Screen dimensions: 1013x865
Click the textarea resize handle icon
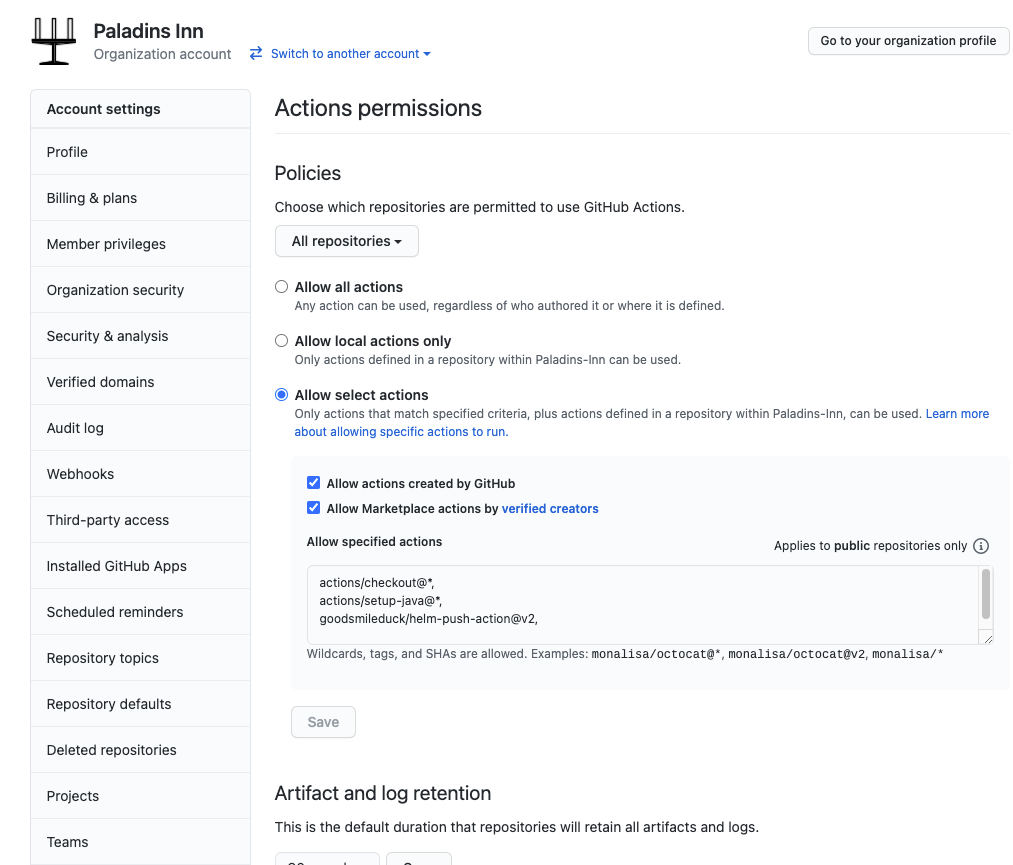987,638
